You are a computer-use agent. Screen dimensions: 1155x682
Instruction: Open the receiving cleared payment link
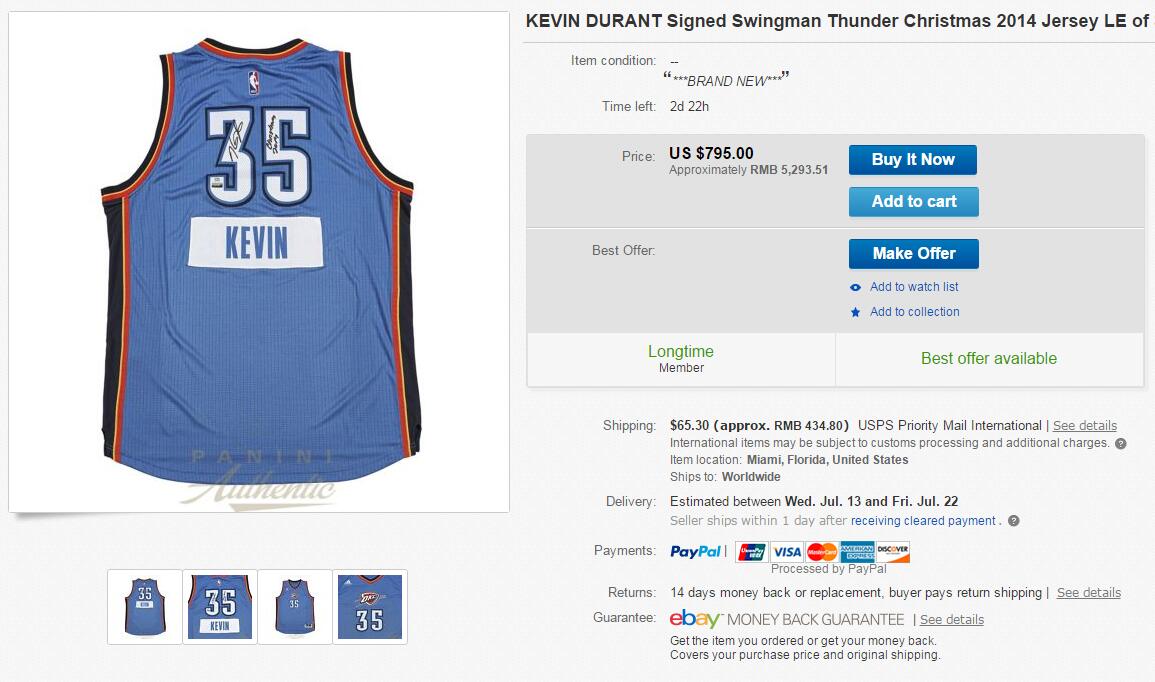pos(923,521)
